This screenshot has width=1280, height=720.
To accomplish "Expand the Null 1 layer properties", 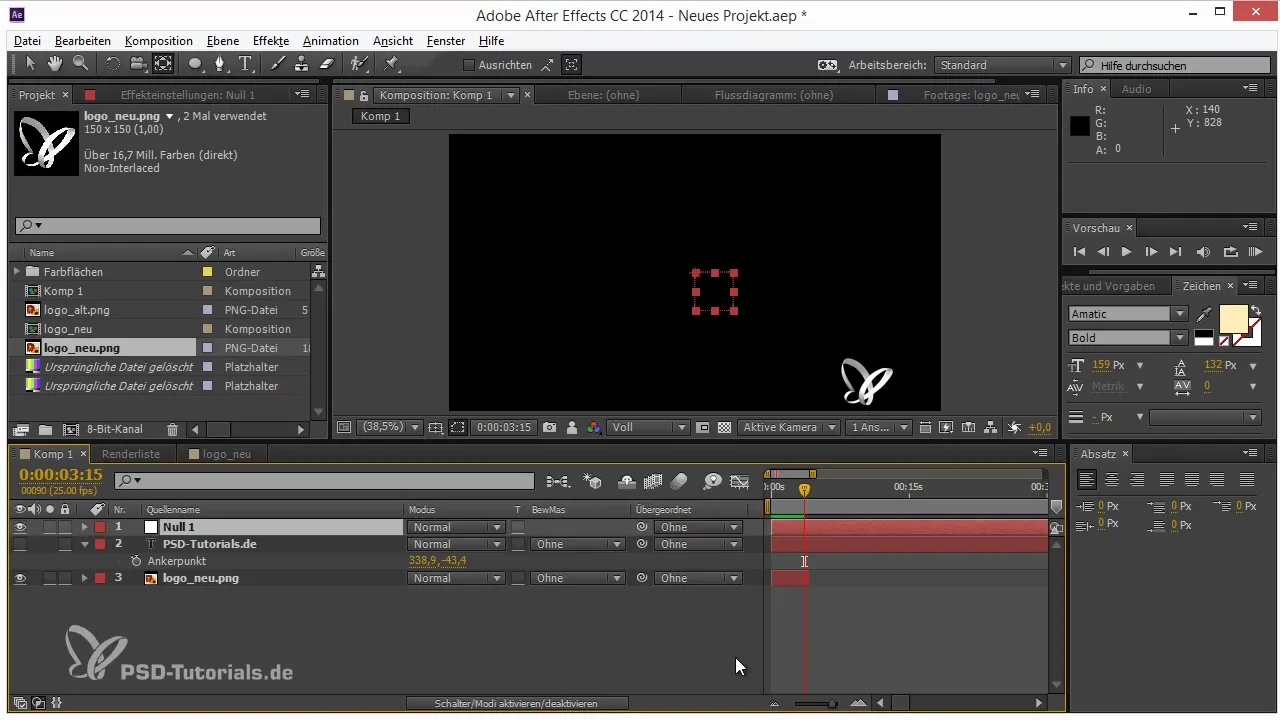I will point(85,527).
